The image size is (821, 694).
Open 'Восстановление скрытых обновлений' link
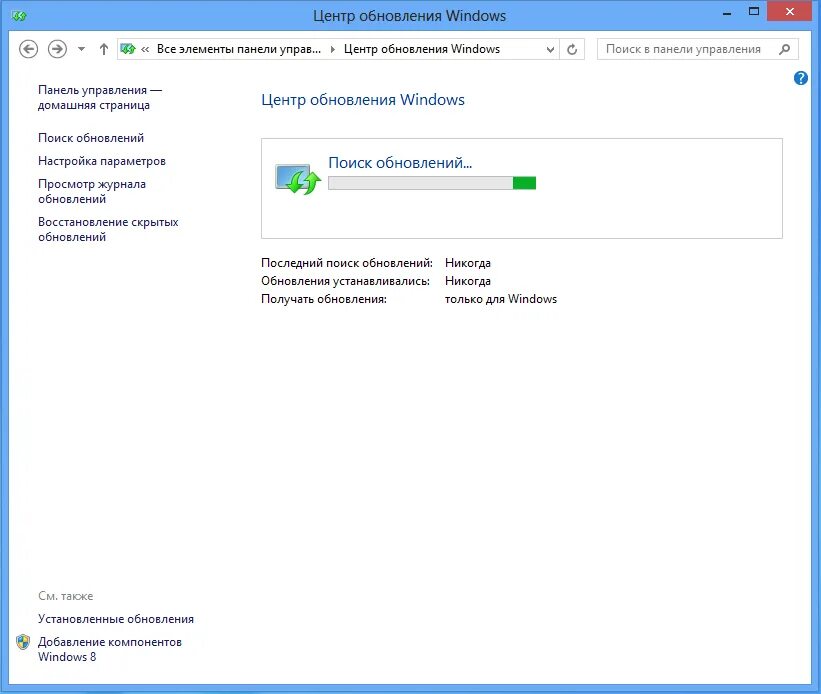(108, 229)
